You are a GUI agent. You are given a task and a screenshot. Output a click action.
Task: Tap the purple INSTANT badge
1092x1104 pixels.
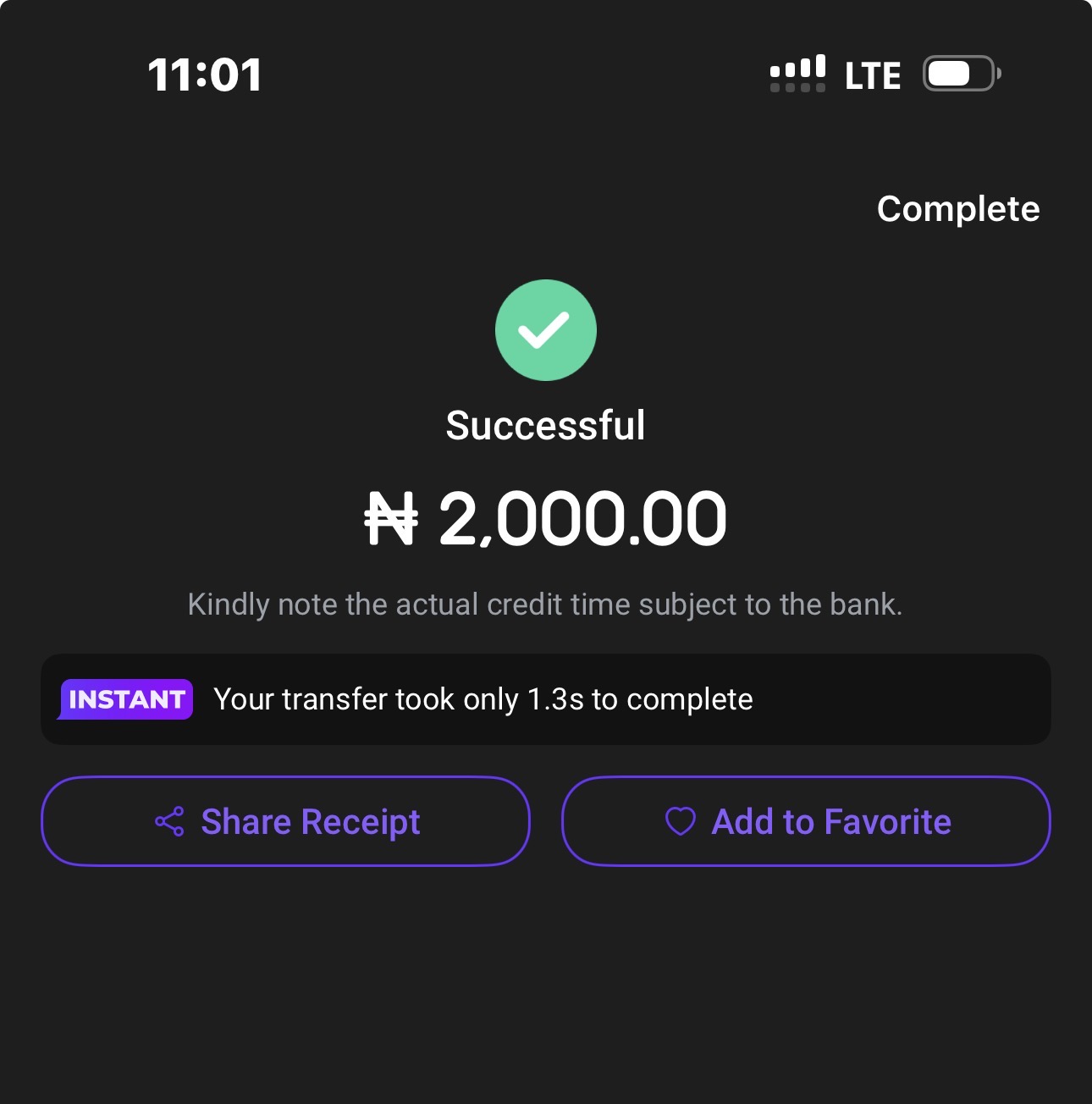pyautogui.click(x=126, y=699)
